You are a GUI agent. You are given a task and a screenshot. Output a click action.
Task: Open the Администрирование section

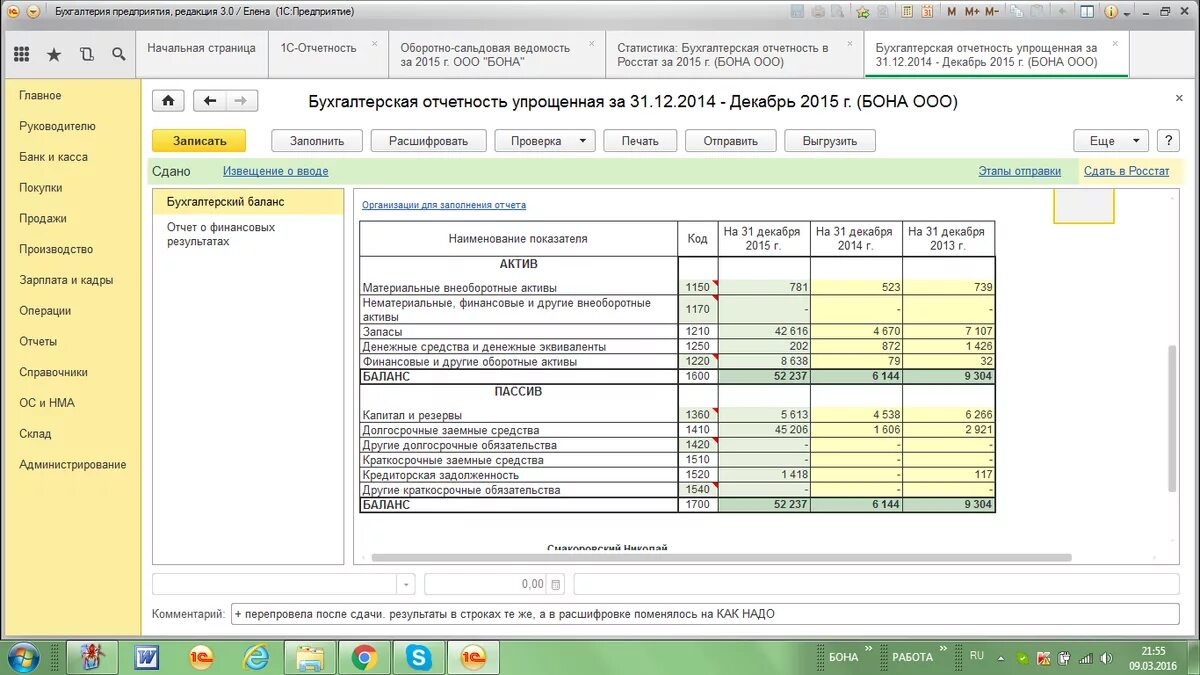(72, 465)
